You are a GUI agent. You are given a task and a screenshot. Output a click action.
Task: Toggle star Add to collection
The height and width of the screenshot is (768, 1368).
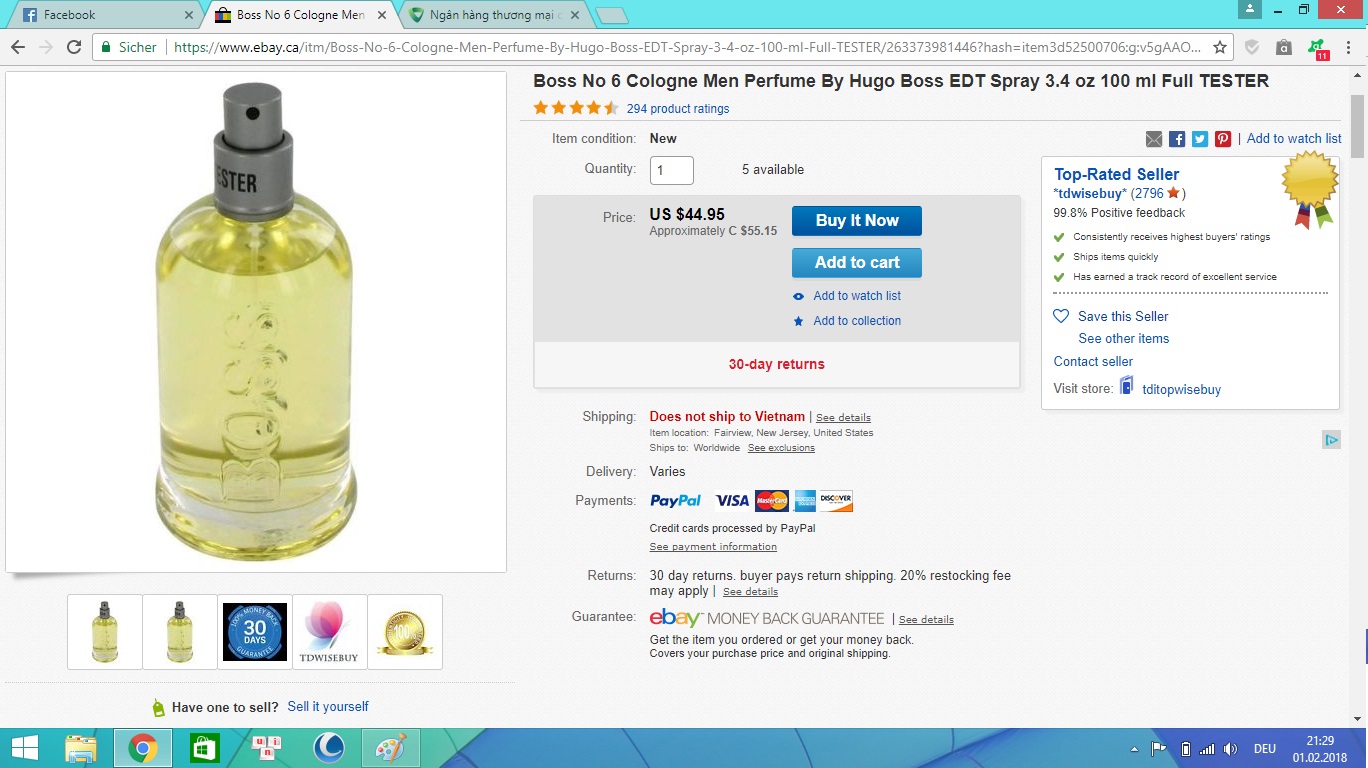pos(798,321)
